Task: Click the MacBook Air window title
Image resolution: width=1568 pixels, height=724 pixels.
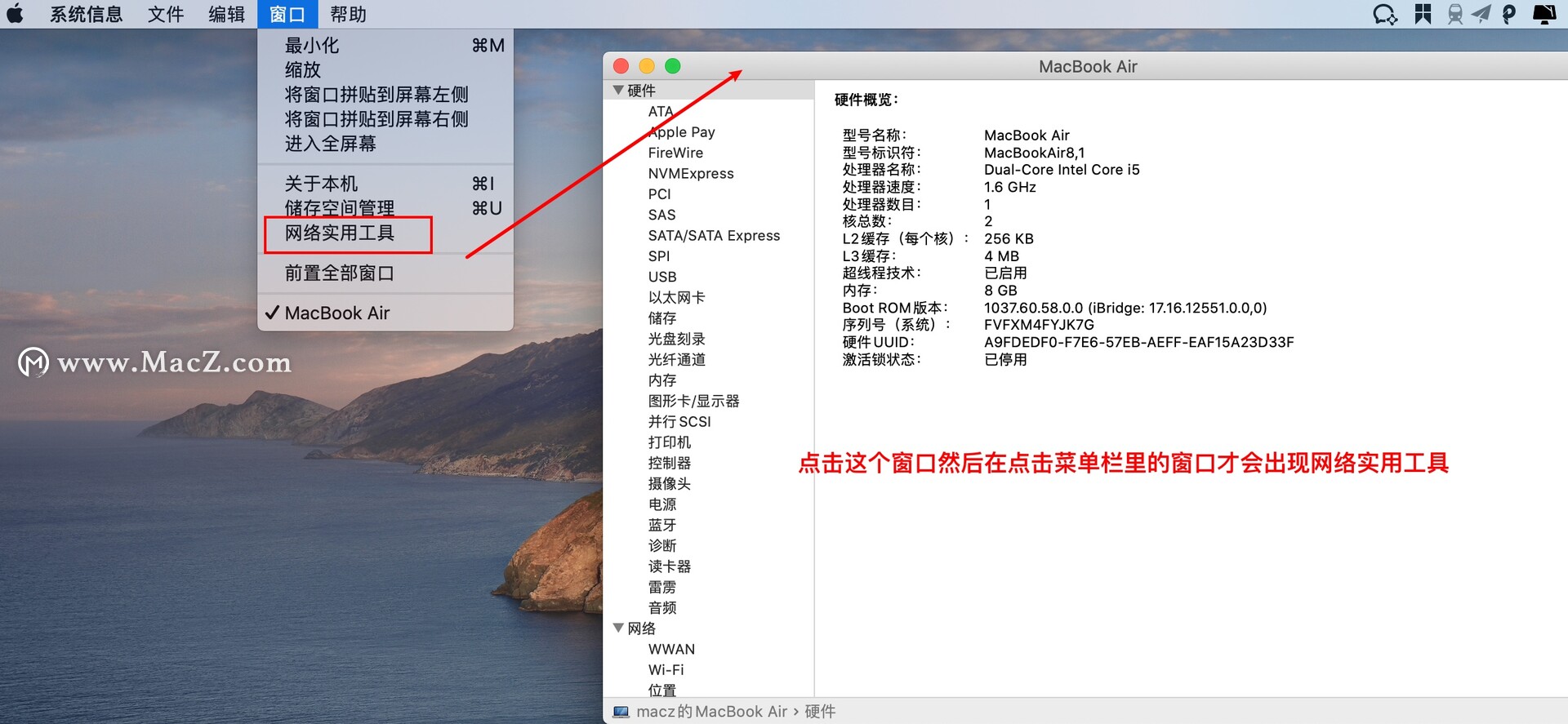Action: pyautogui.click(x=1088, y=67)
